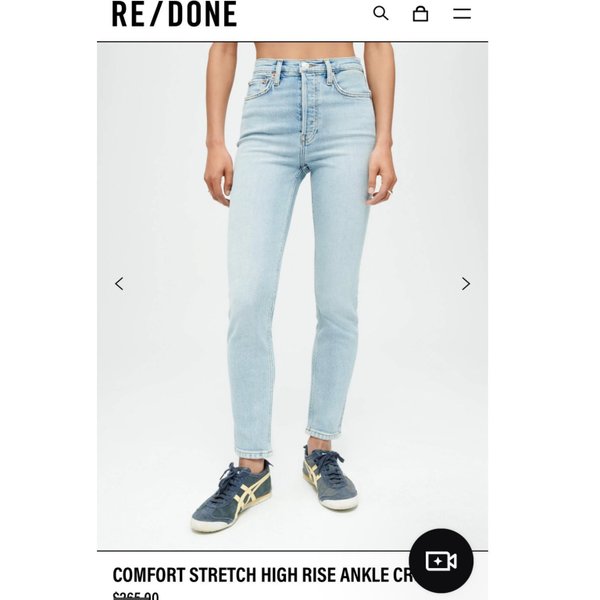
Task: Show next product image with right arrow
Action: tap(466, 284)
